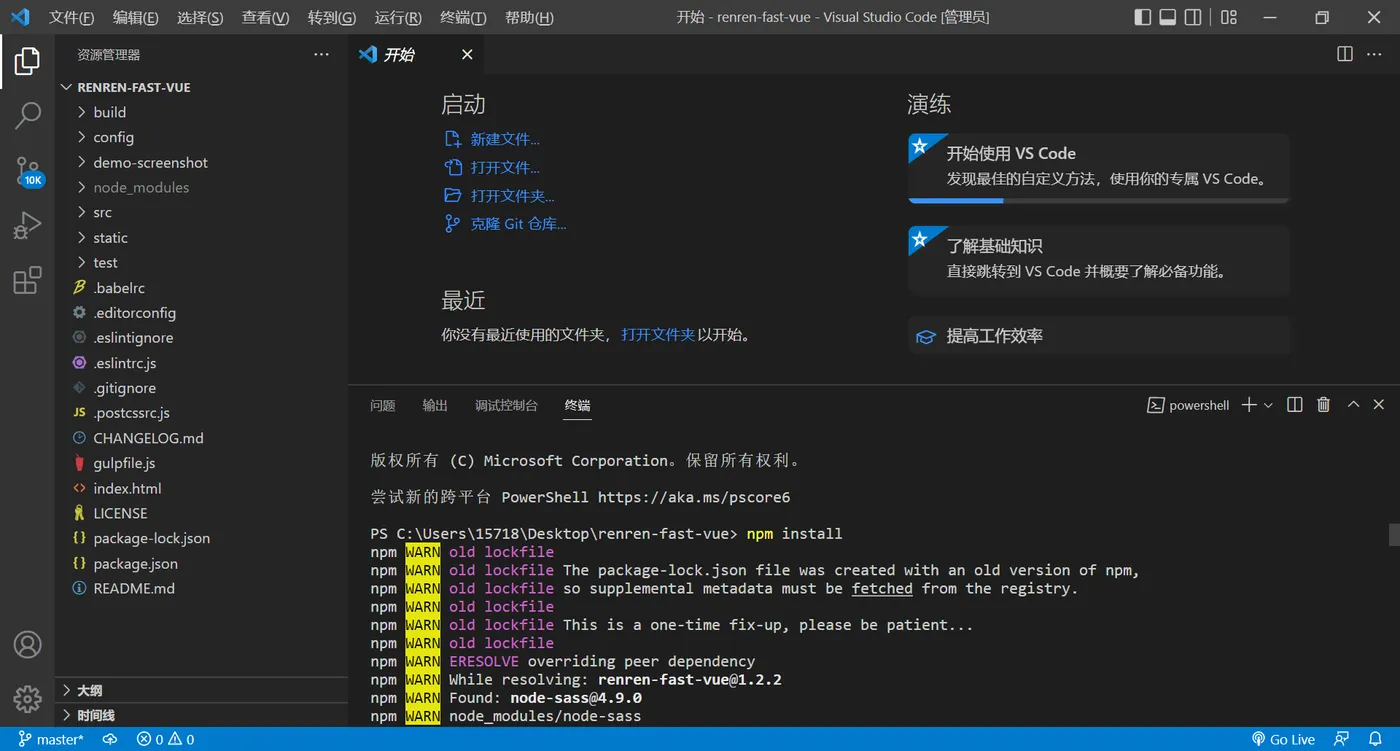The height and width of the screenshot is (751, 1400).
Task: Open notifications bell in status bar
Action: [1376, 739]
